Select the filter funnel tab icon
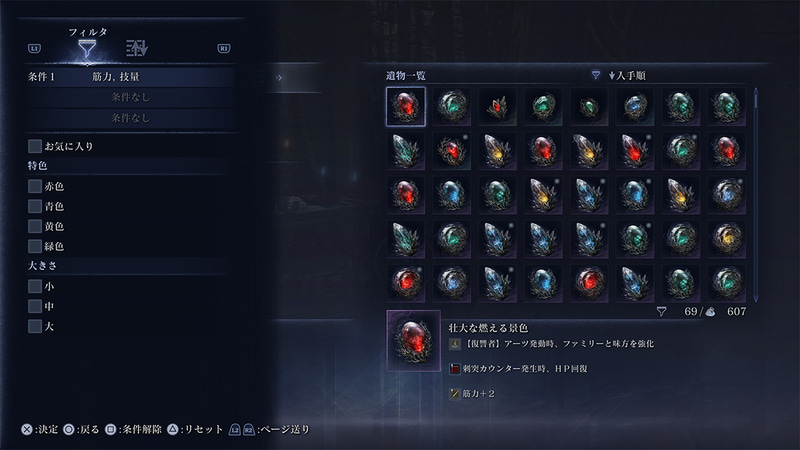This screenshot has width=800, height=450. 87,49
